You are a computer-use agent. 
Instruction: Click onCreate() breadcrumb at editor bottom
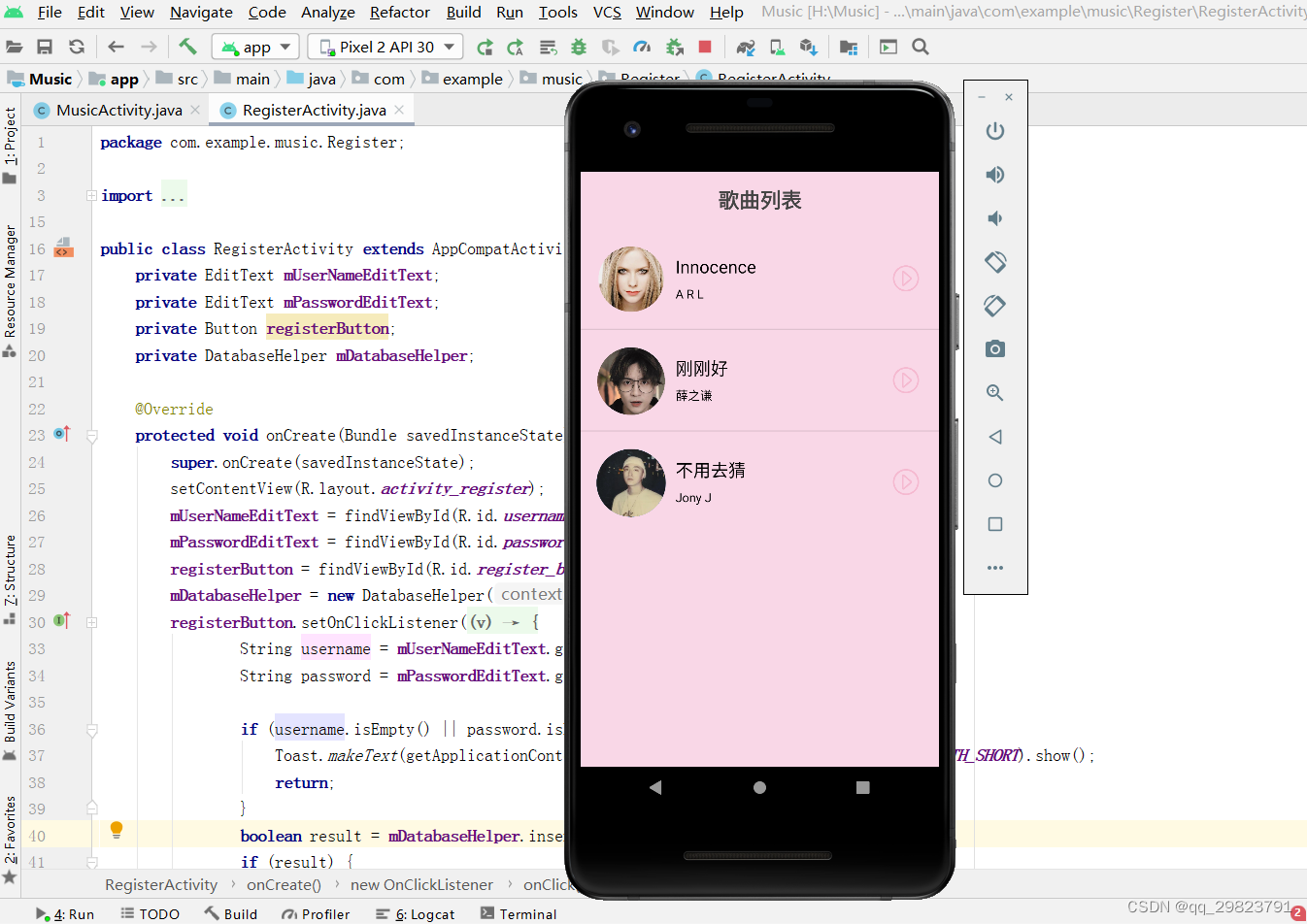click(284, 885)
